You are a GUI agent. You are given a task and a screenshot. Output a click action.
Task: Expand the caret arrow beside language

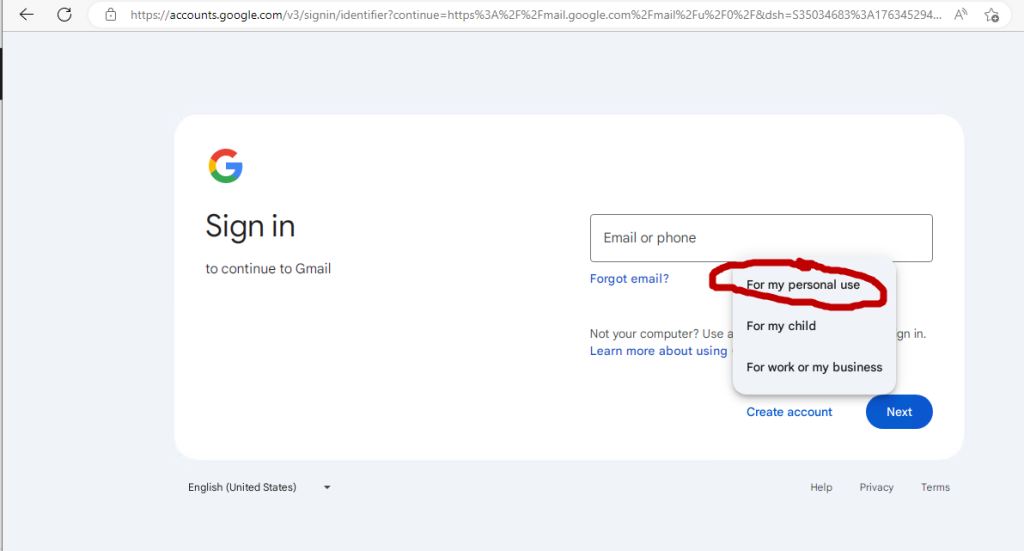point(326,488)
